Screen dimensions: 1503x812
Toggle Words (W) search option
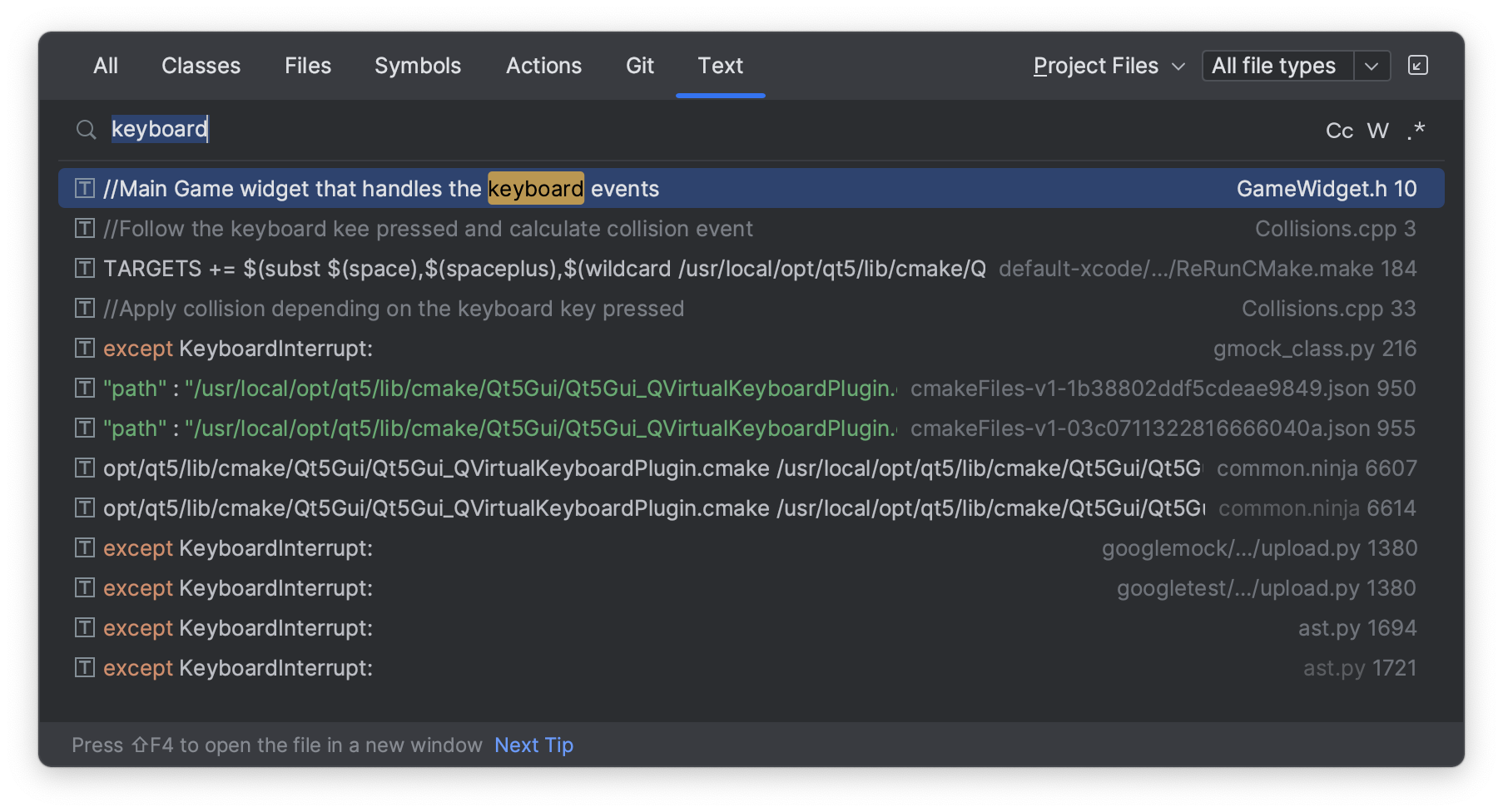click(1377, 131)
